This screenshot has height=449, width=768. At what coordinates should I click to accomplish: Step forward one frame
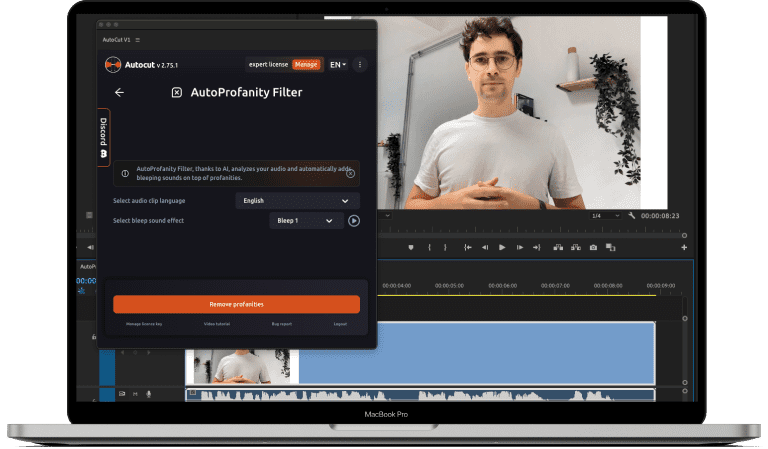pos(520,248)
